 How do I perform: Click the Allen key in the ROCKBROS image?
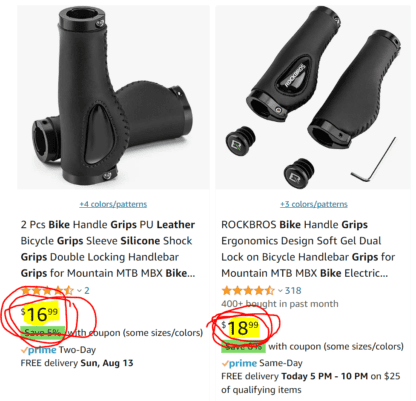coord(373,160)
